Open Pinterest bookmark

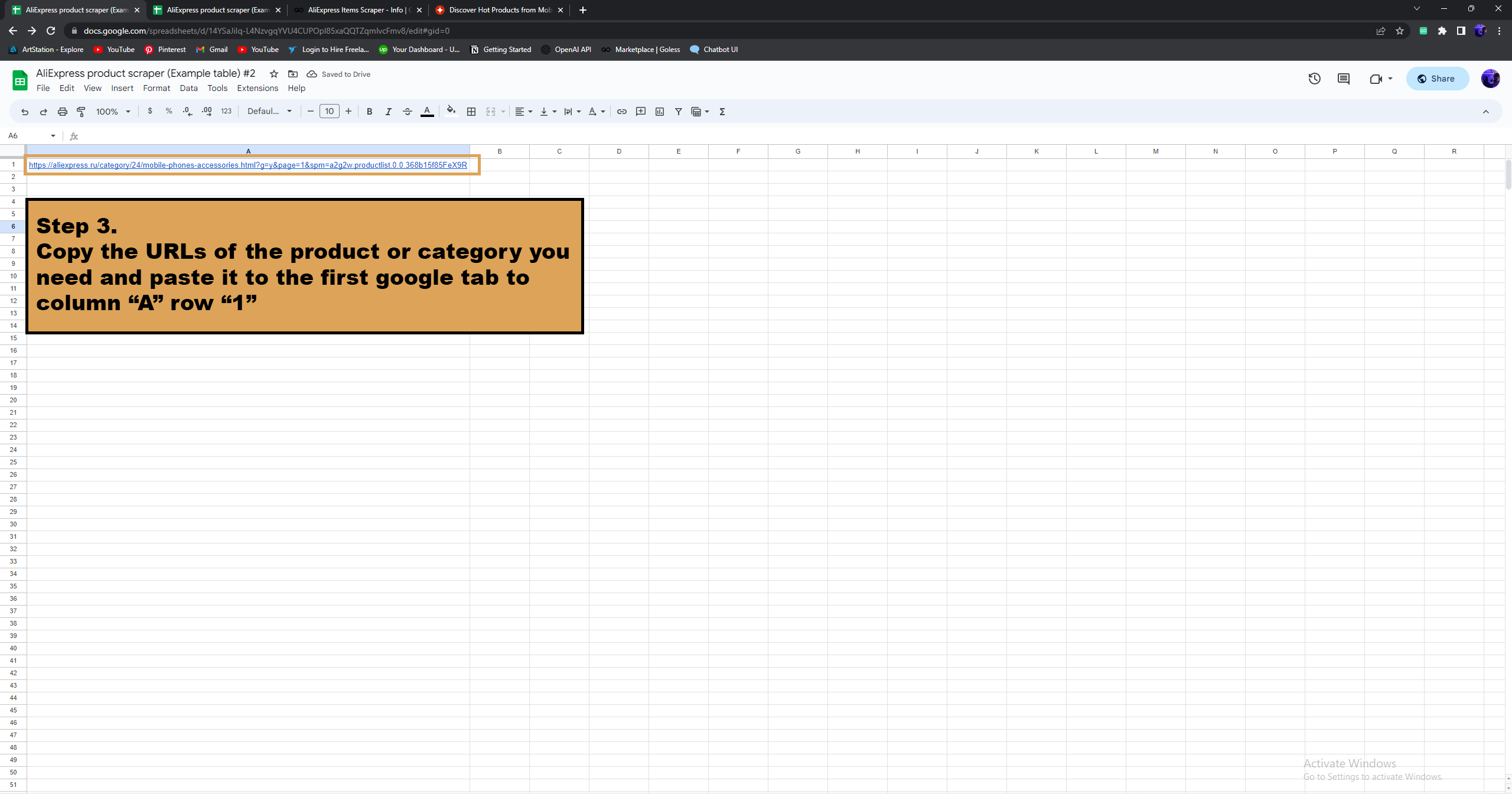[165, 50]
